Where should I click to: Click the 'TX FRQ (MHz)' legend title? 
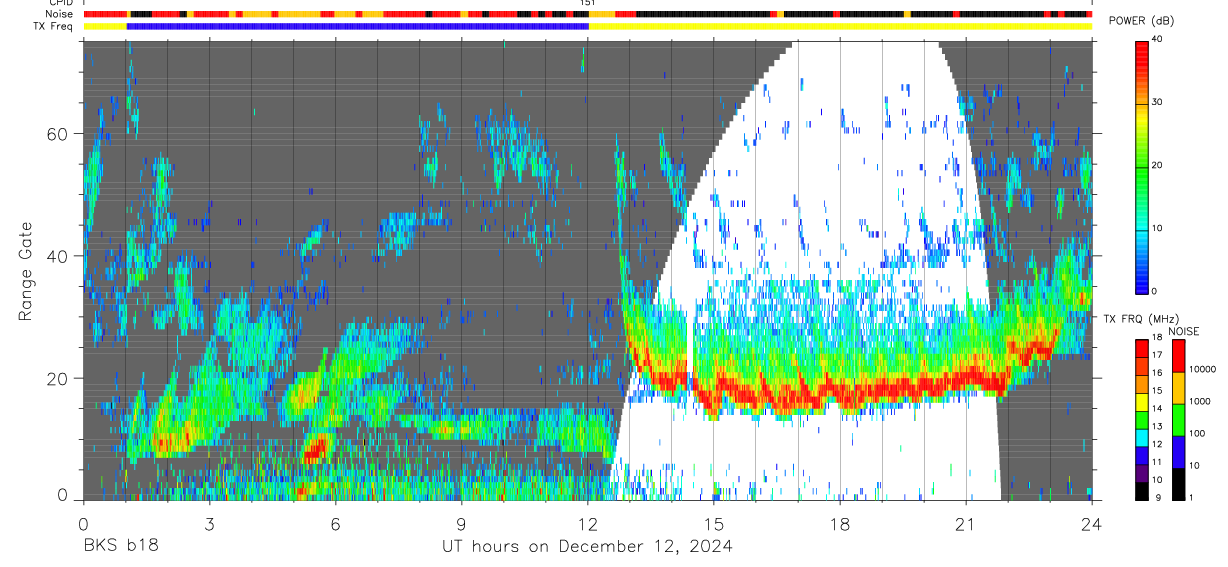1139,319
